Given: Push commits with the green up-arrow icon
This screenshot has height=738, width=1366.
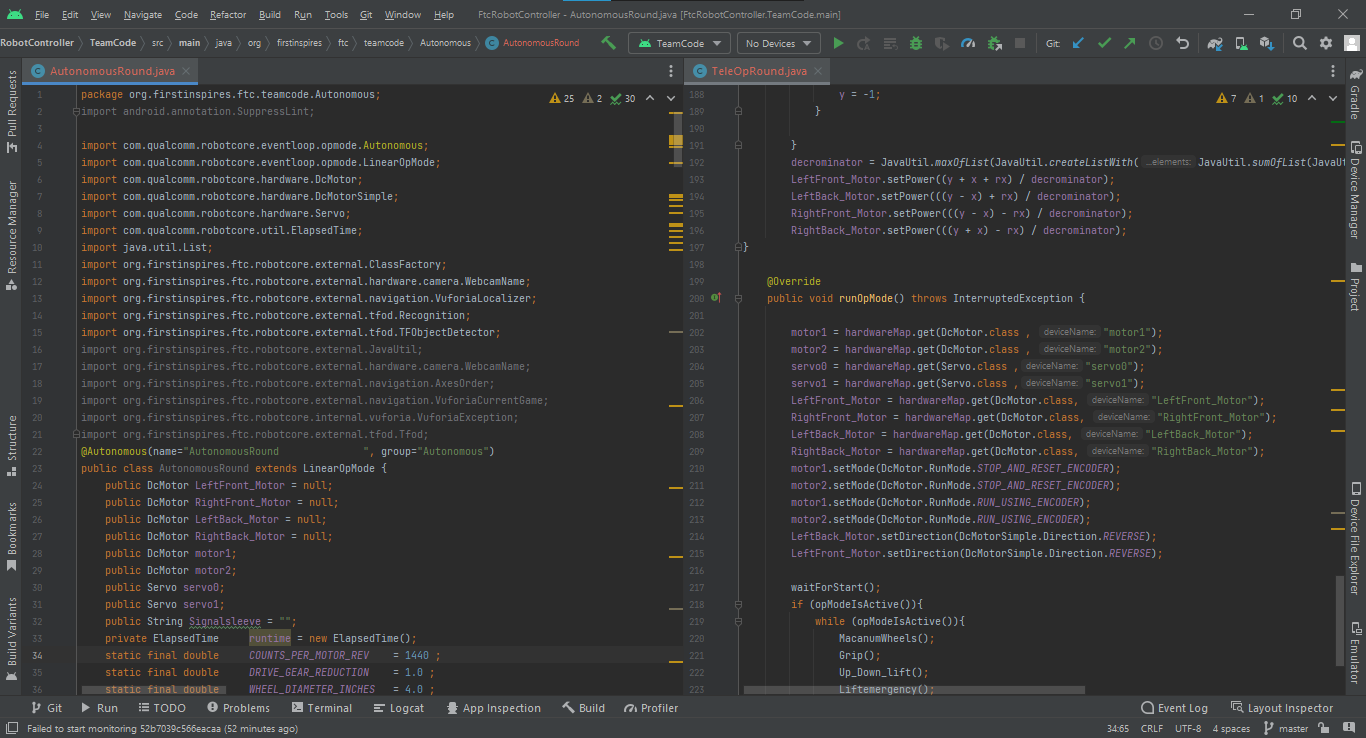Looking at the screenshot, I should click(x=1130, y=43).
